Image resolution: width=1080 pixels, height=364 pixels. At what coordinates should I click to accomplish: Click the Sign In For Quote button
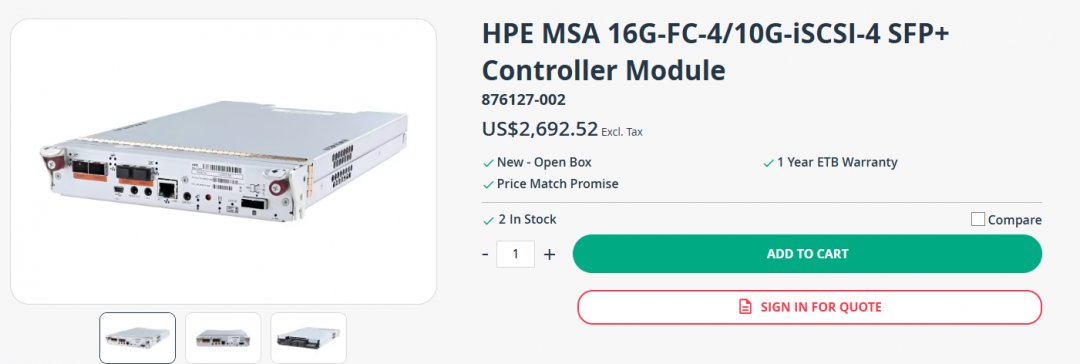[x=809, y=307]
